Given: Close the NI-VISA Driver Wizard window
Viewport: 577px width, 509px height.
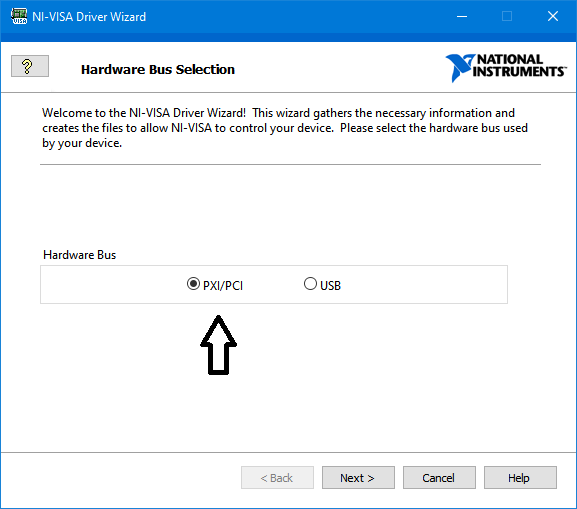Looking at the screenshot, I should tap(553, 16).
